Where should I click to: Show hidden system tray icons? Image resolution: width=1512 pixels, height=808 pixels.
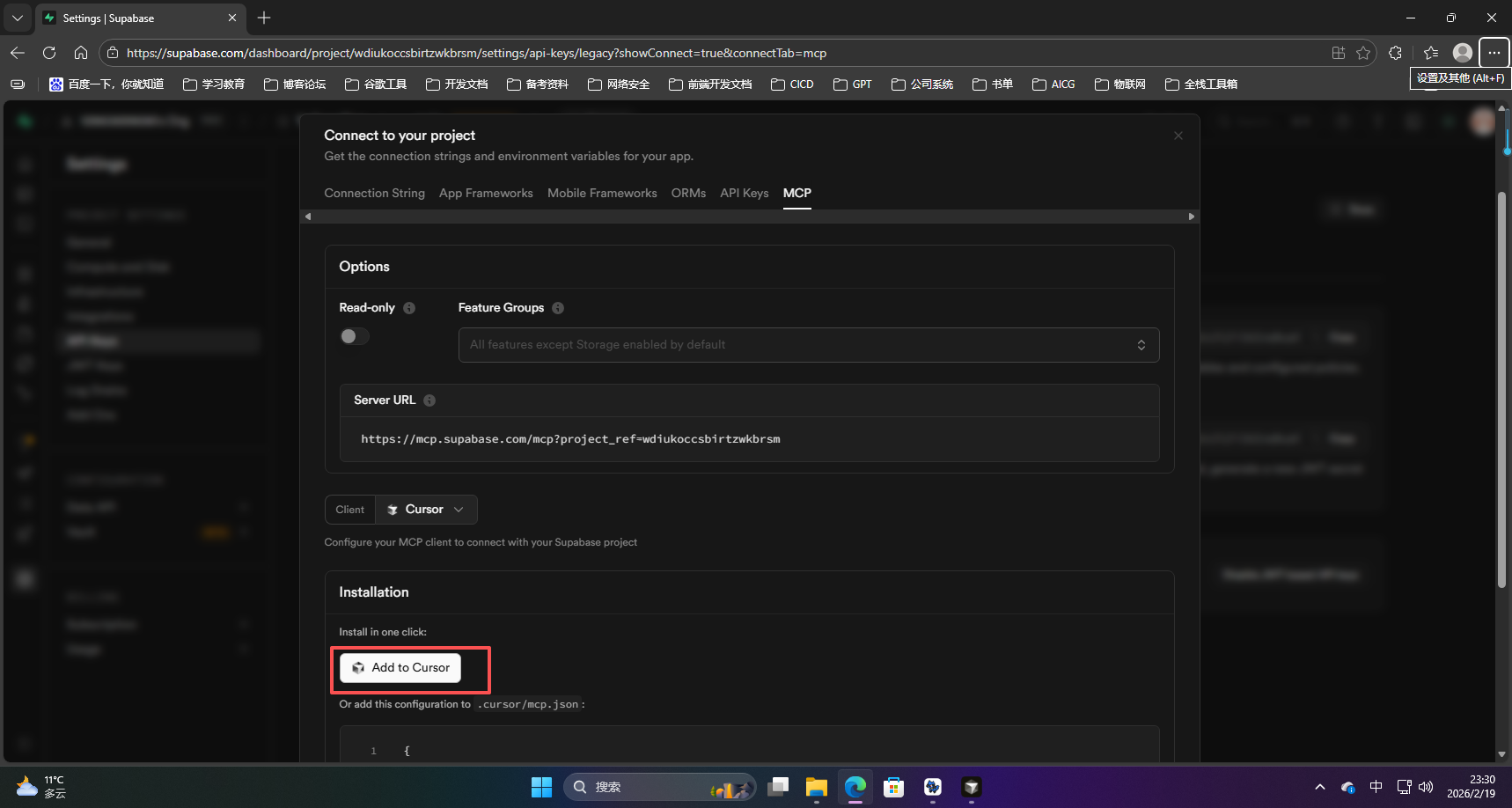click(1319, 787)
